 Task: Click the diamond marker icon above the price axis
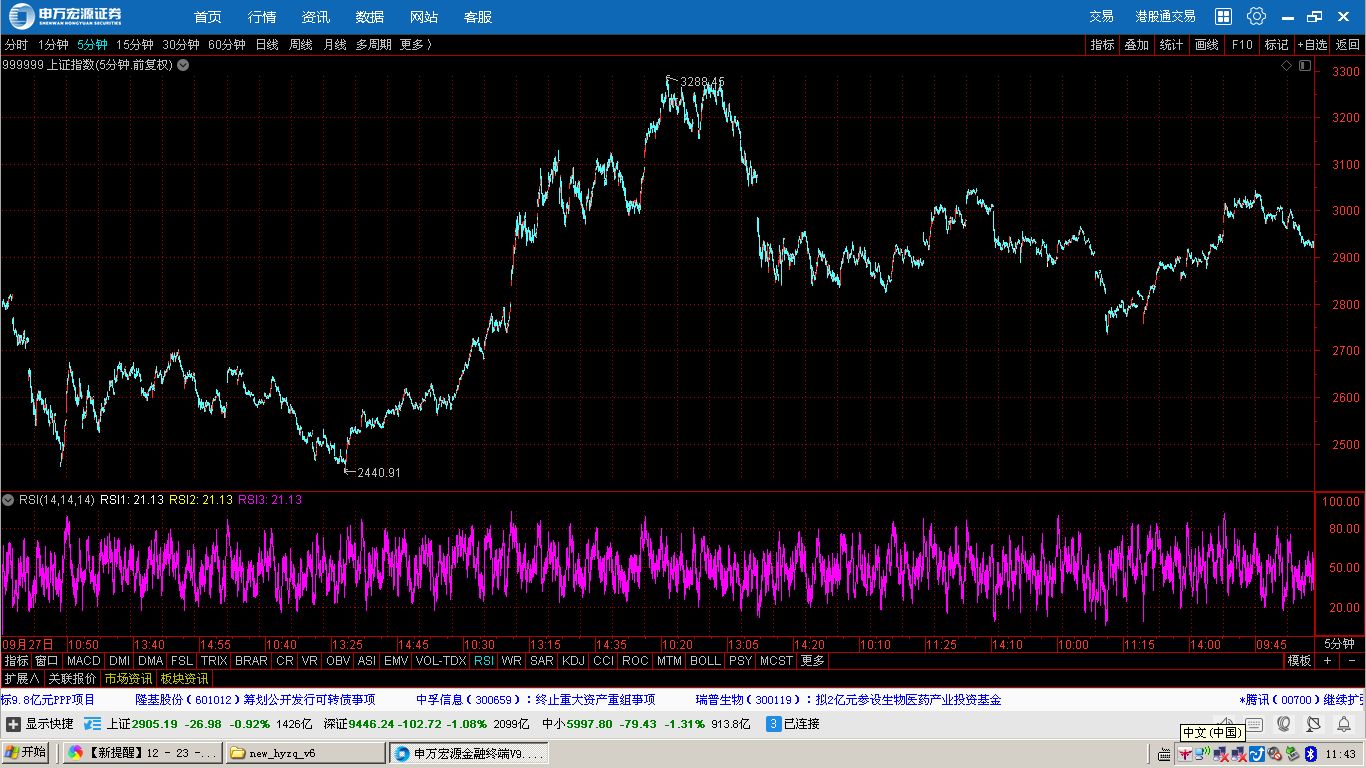click(x=1287, y=65)
